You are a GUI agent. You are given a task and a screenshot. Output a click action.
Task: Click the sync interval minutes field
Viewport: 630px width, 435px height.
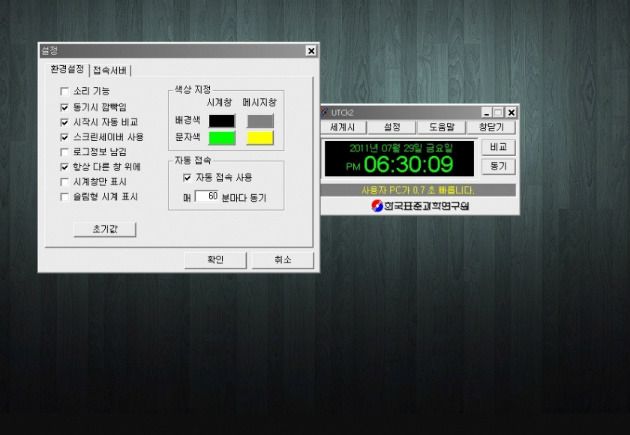(207, 196)
